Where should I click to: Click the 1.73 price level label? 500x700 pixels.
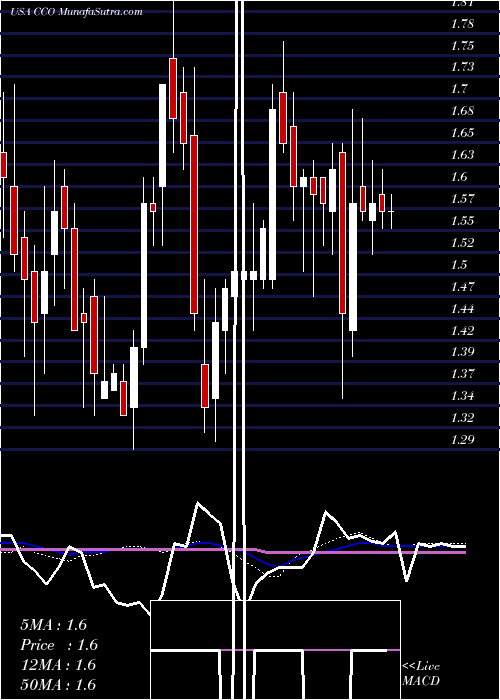(x=462, y=67)
